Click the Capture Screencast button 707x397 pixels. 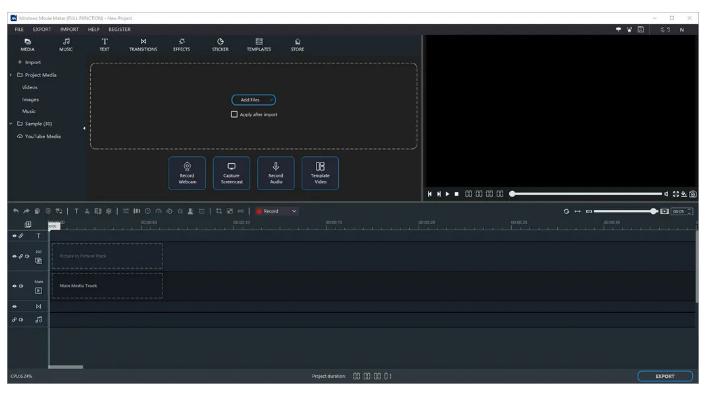point(231,173)
